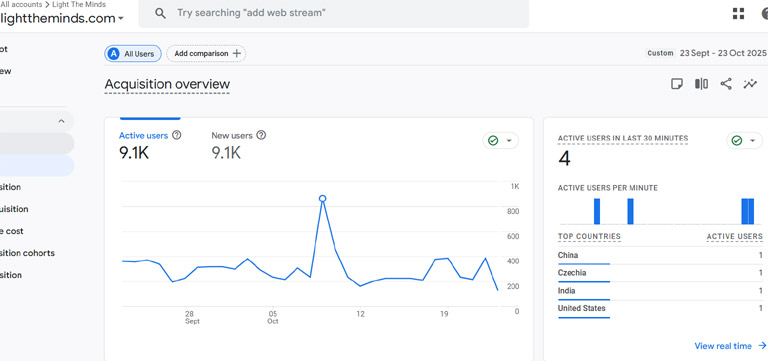Click Add comparison button

[x=206, y=54]
